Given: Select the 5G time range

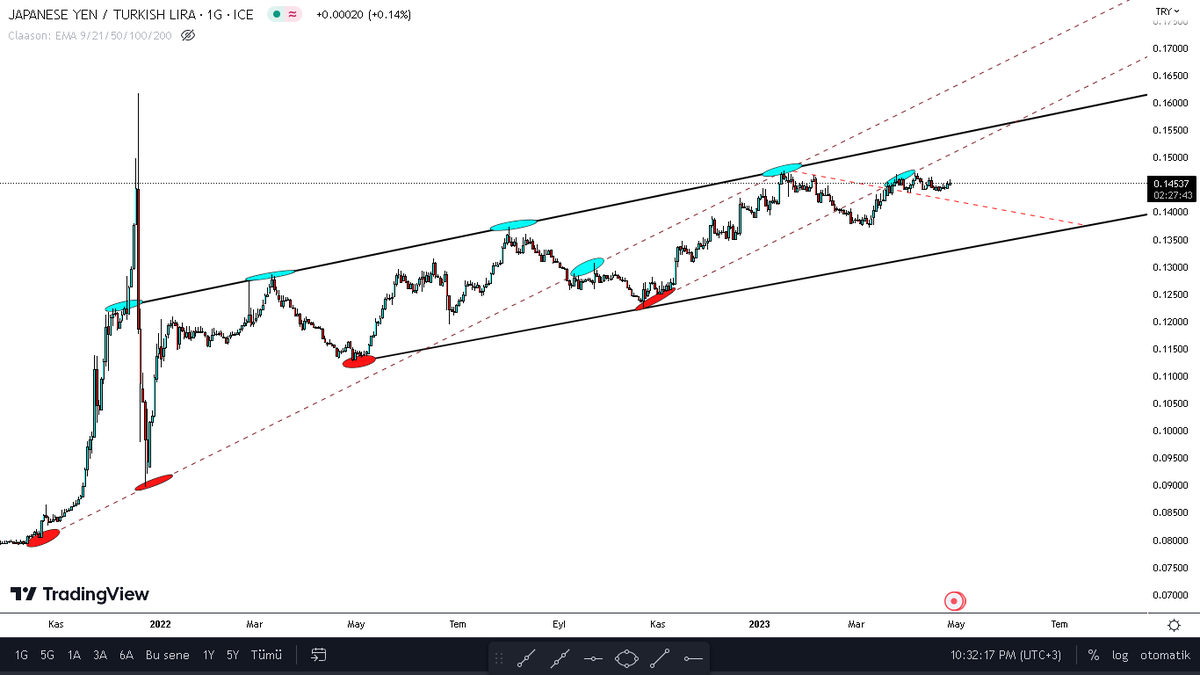Looking at the screenshot, I should (x=47, y=655).
